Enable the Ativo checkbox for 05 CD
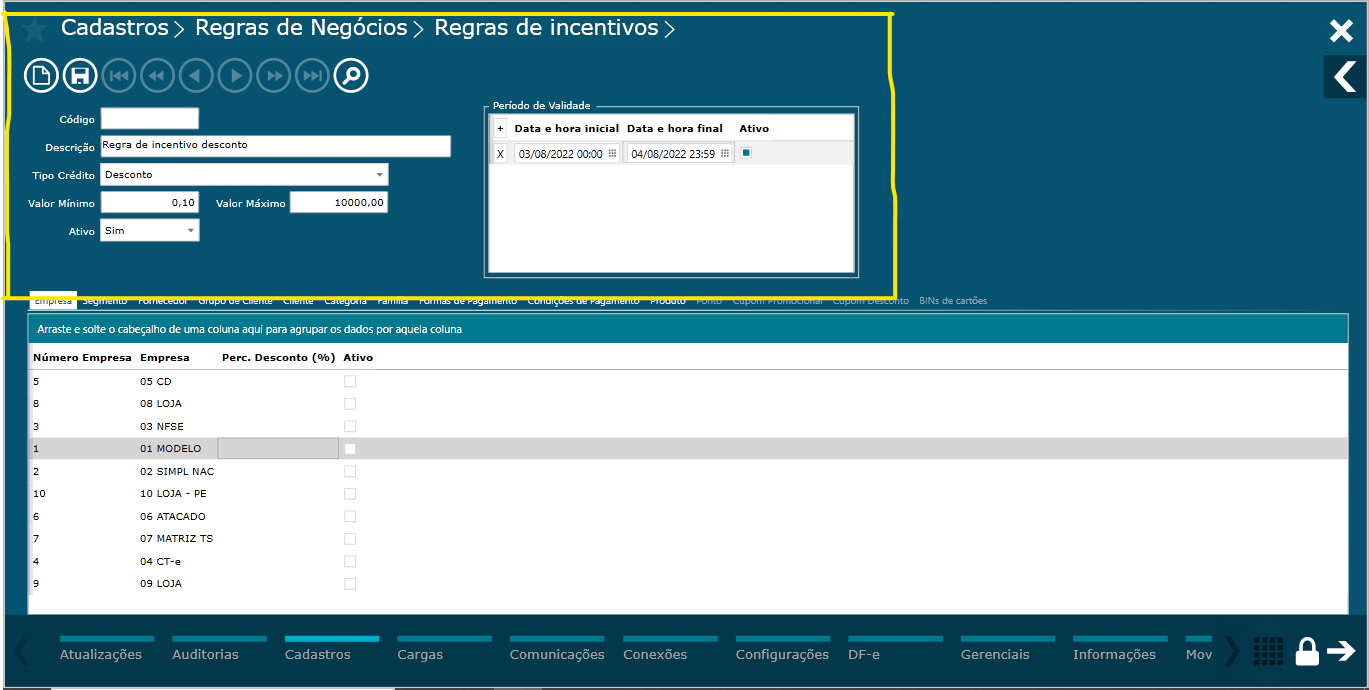Viewport: 1369px width, 690px height. click(x=350, y=380)
